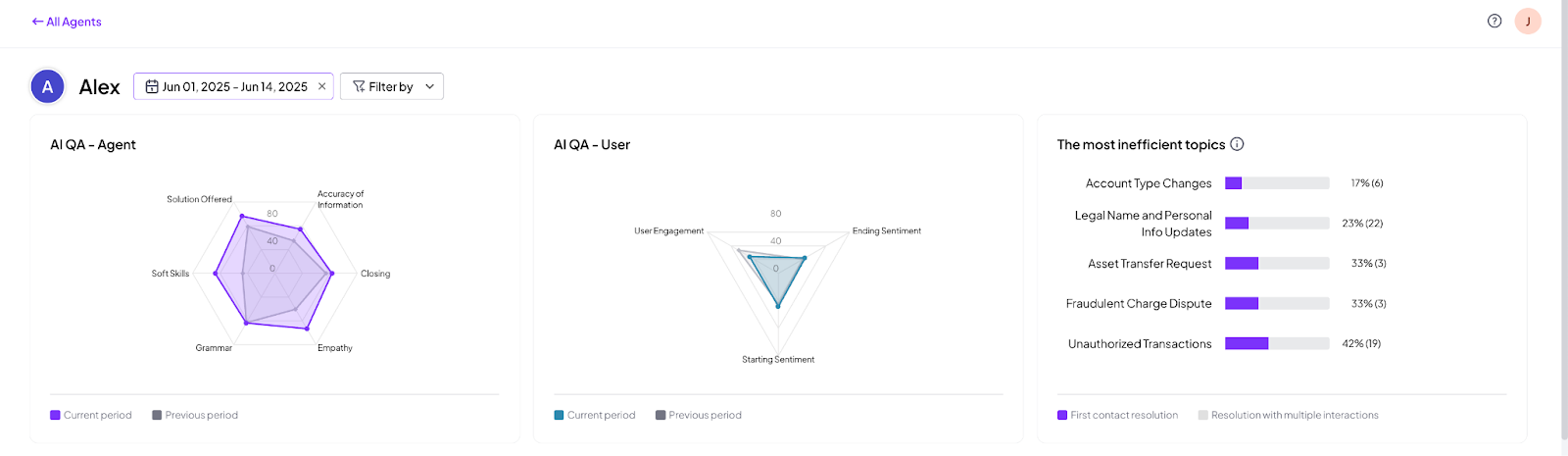Click Alex's agent avatar circle

point(47,86)
